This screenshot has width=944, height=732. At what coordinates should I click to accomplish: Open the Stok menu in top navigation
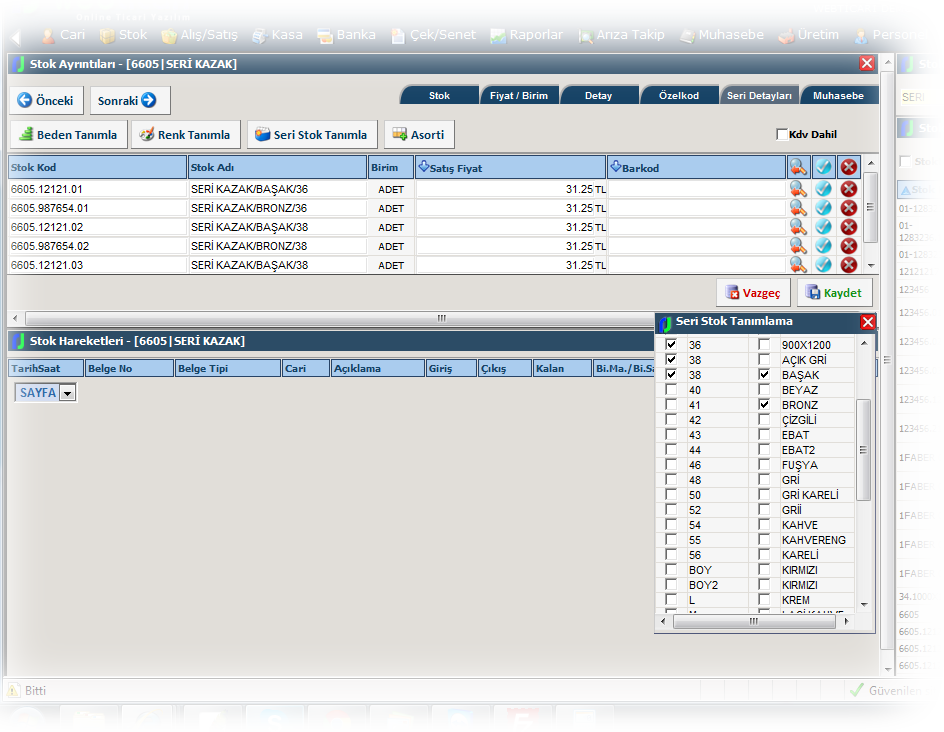(123, 35)
